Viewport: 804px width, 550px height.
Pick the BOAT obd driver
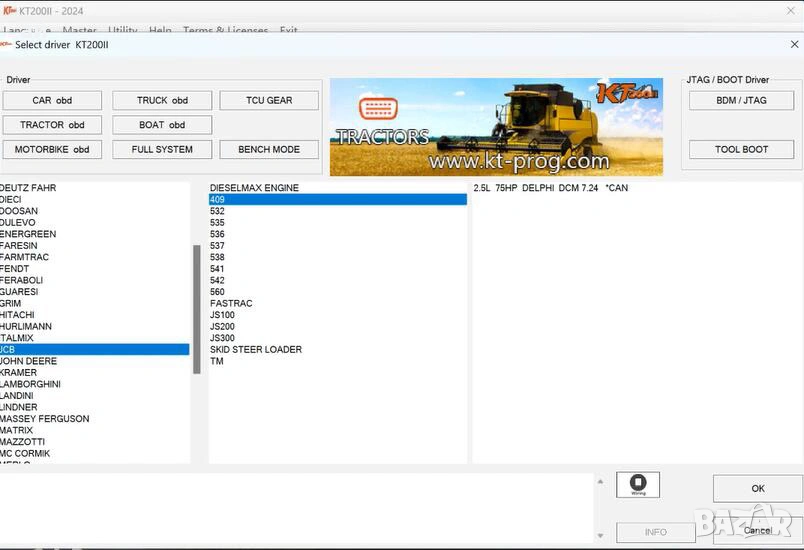[x=162, y=125]
